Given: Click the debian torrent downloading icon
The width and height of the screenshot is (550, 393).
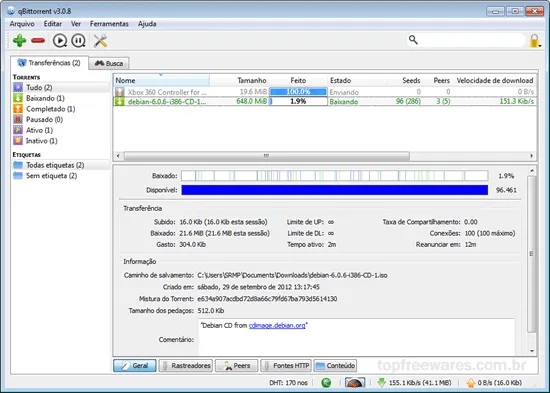Looking at the screenshot, I should 120,101.
